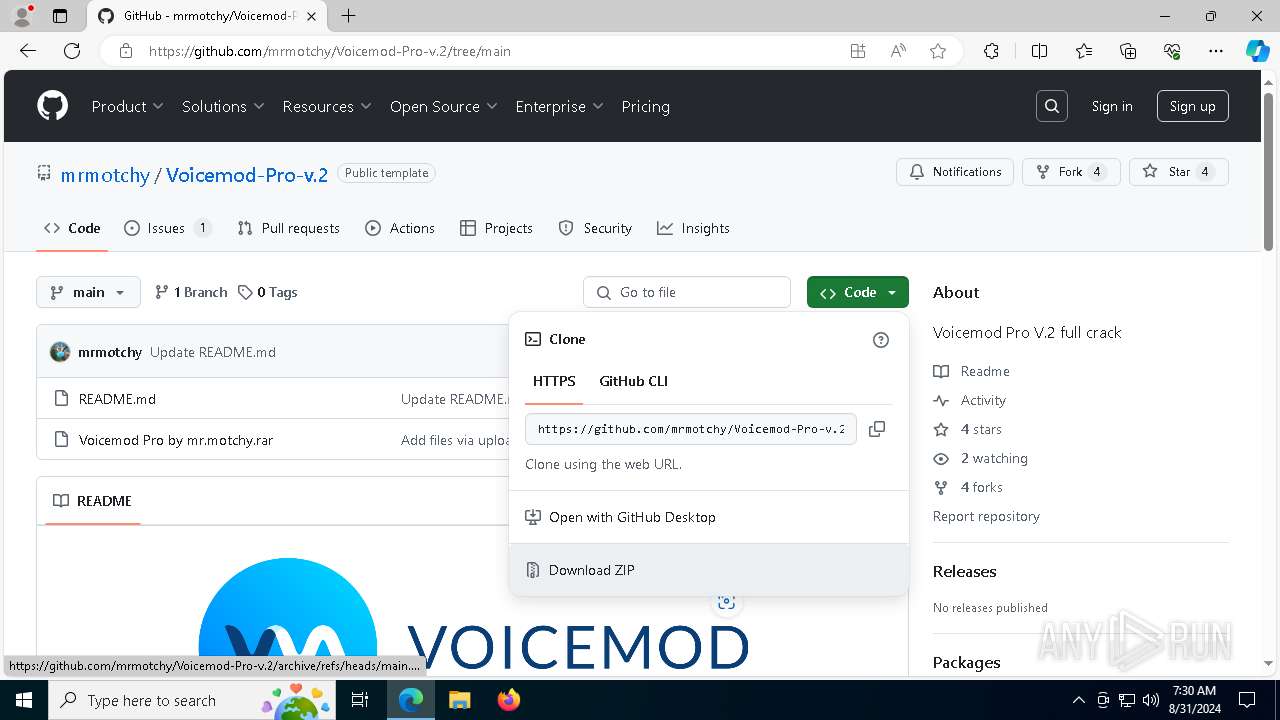
Task: Open Windows notification center
Action: [x=1247, y=700]
